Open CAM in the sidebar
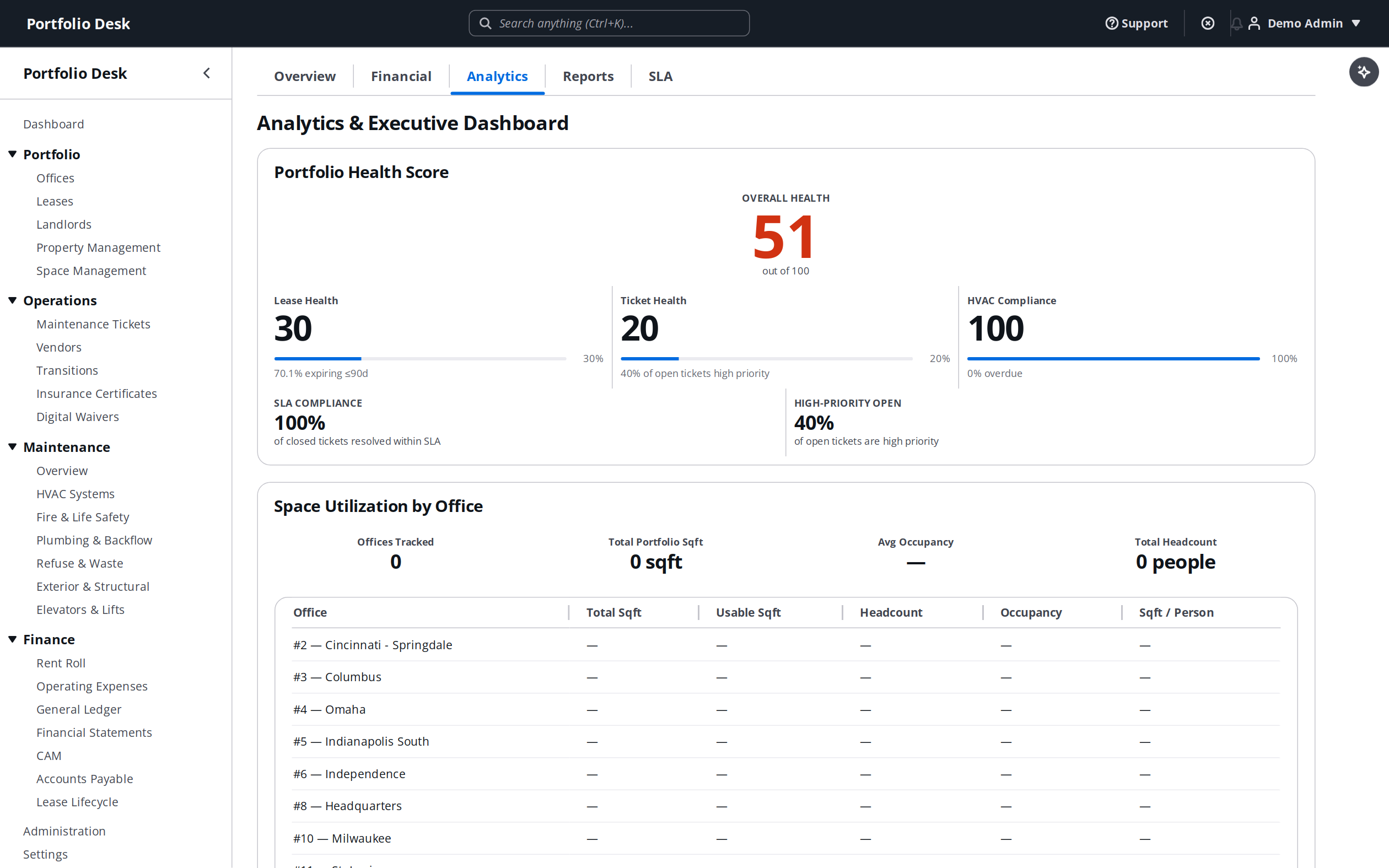The image size is (1389, 868). pos(49,756)
